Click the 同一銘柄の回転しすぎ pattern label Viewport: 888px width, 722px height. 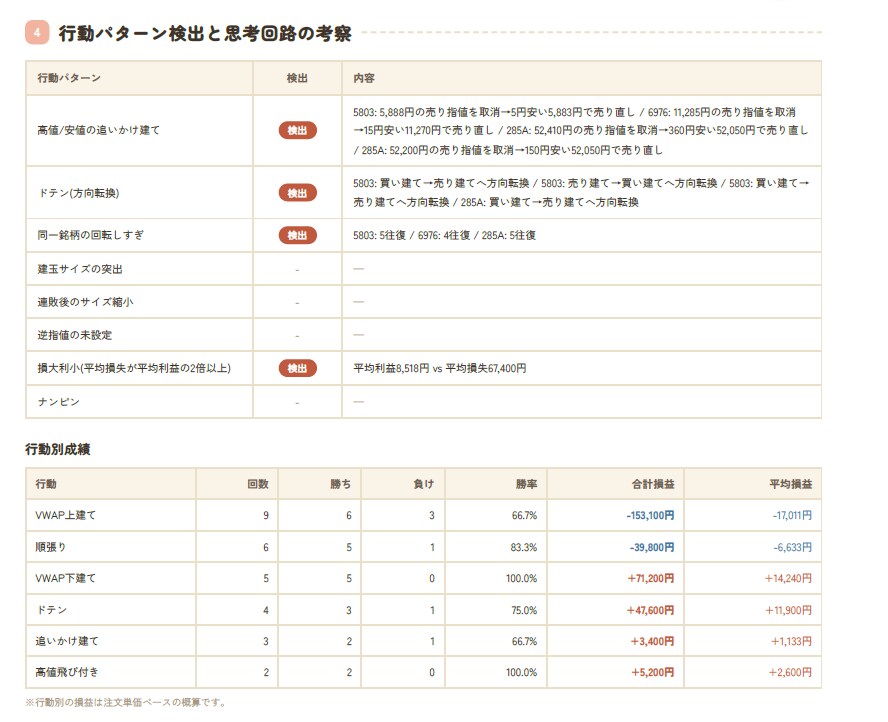91,235
